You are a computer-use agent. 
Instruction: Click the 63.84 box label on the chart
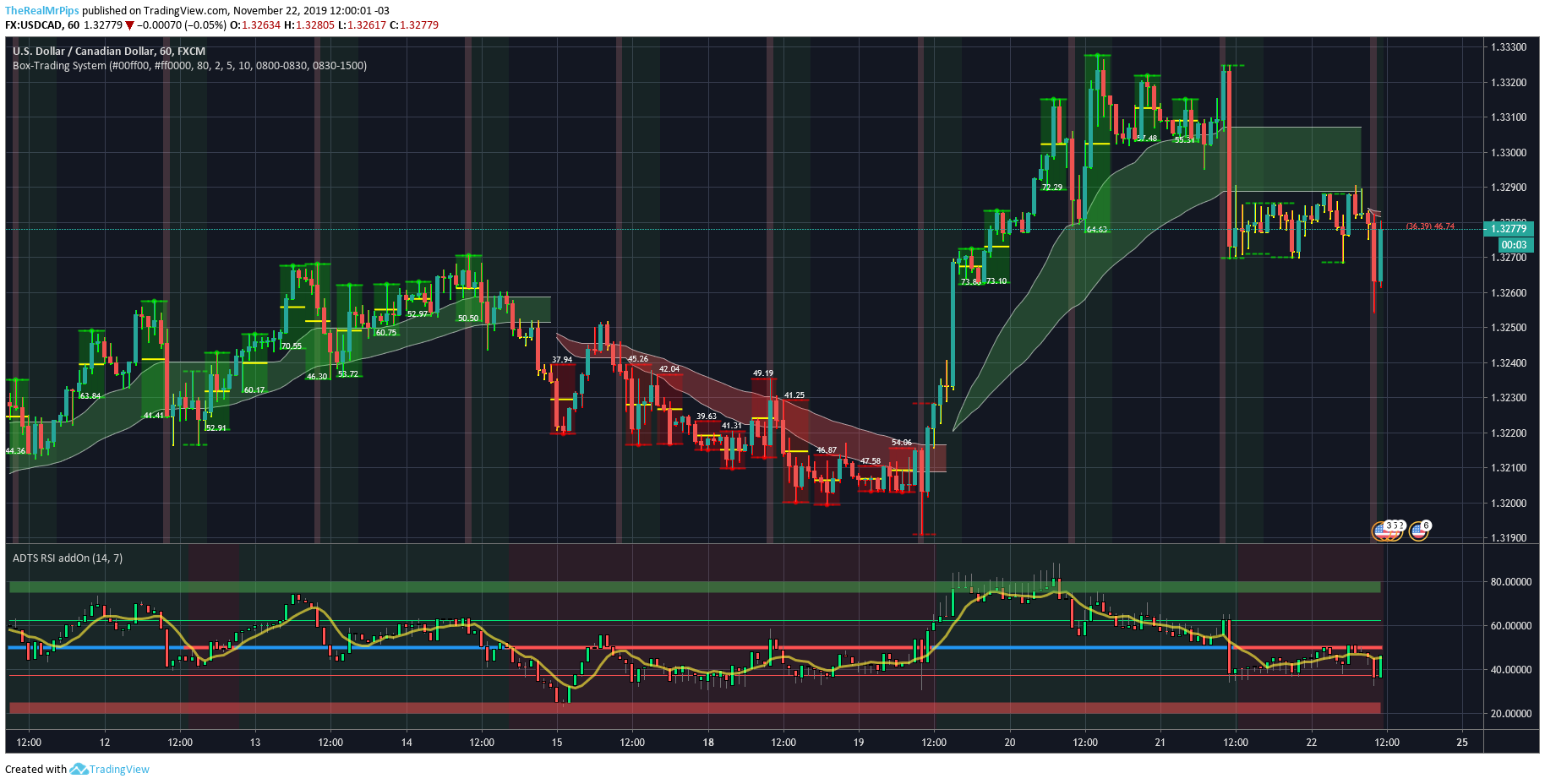(x=90, y=395)
